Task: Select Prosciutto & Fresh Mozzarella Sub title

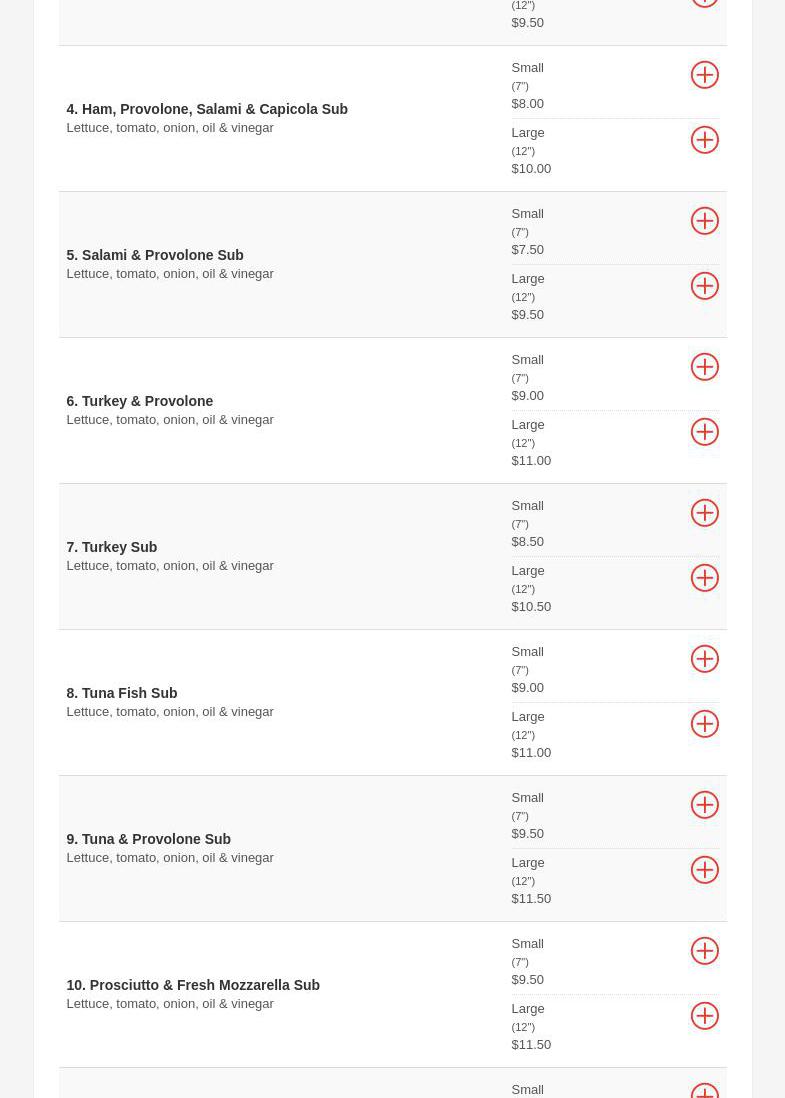Action: (x=193, y=985)
